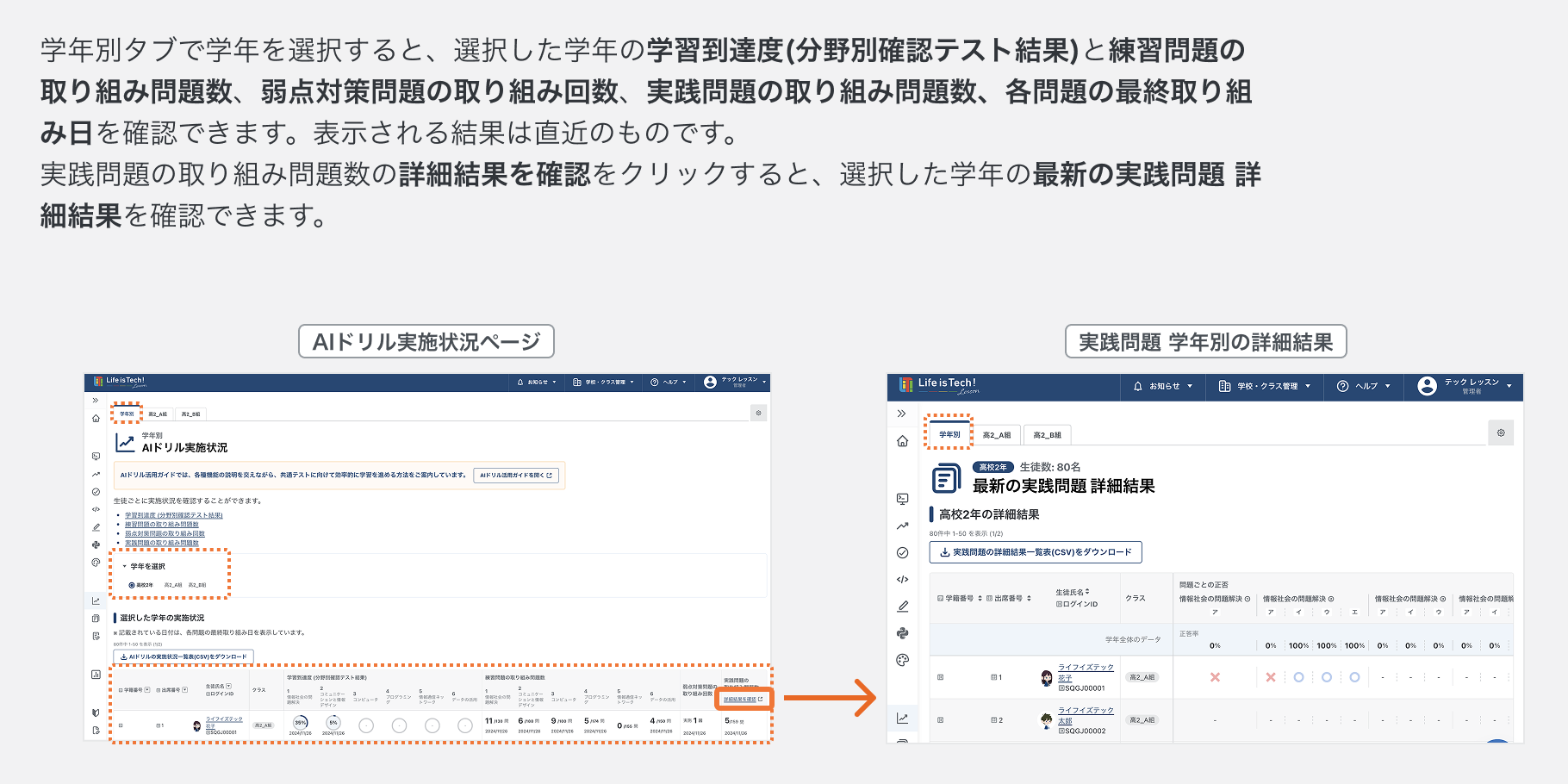Toggle 出席番号 sort arrows in right screenshot
Screen dimensions: 1568x784
pyautogui.click(x=1029, y=598)
